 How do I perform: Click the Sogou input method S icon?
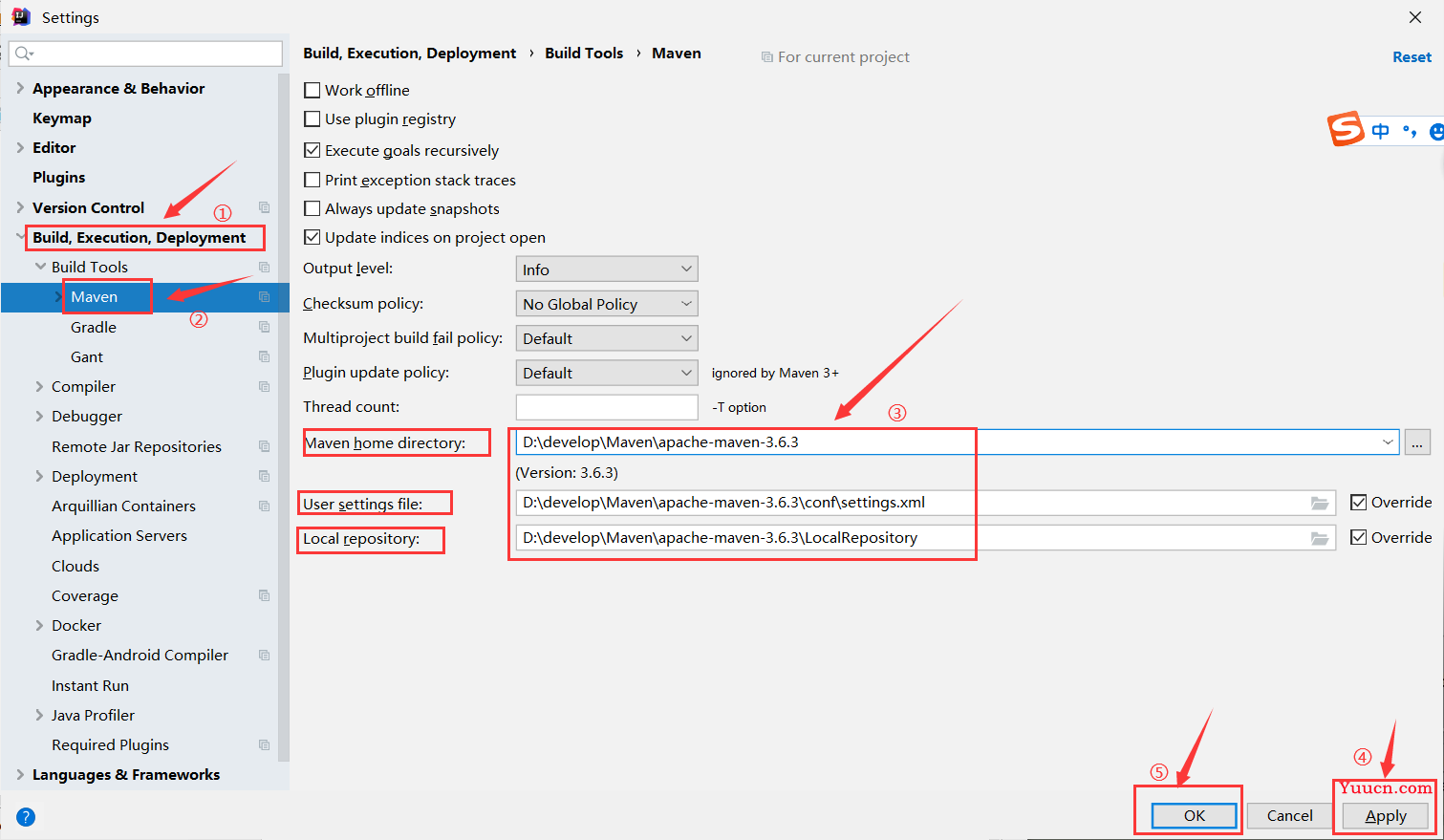1346,129
